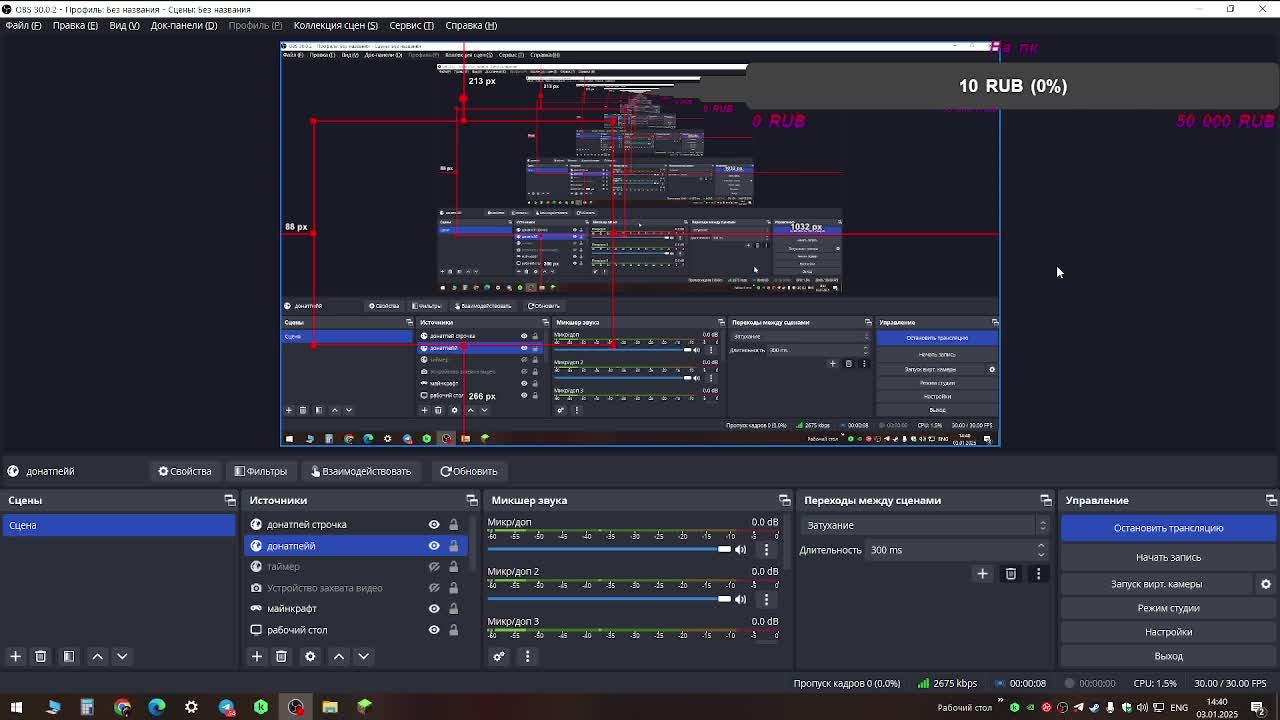Viewport: 1280px width, 720px height.
Task: Open Microsoft Edge from the taskbar
Action: pyautogui.click(x=157, y=707)
